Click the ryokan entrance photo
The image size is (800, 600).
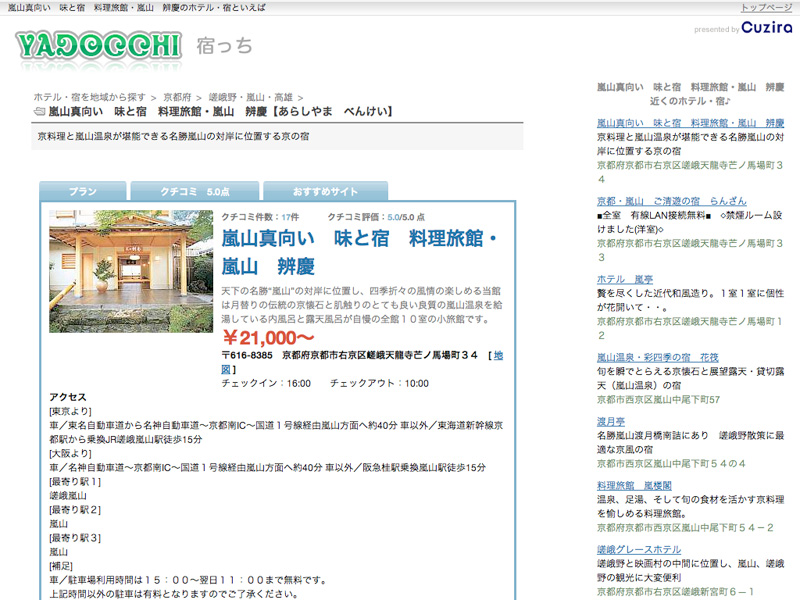pos(131,271)
